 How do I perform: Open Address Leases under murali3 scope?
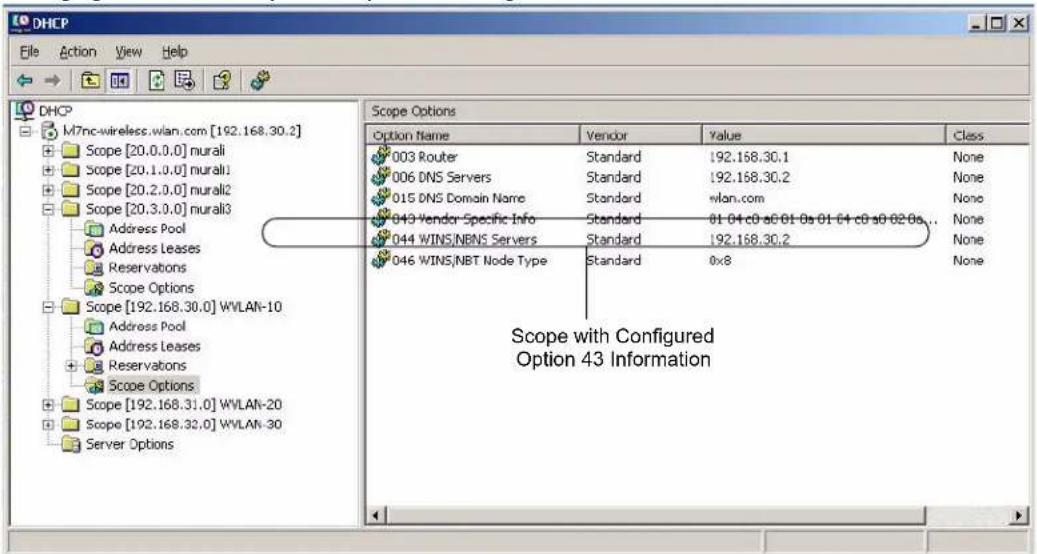154,249
